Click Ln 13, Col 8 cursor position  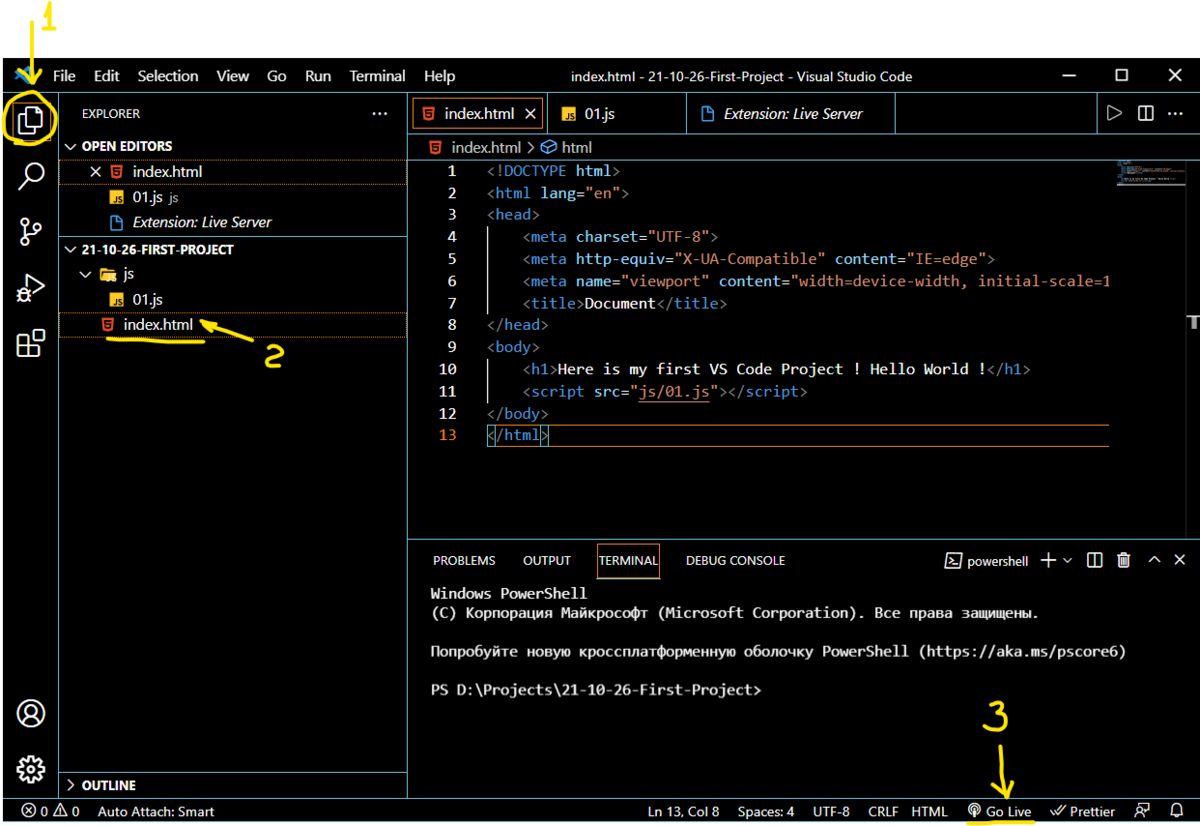(683, 811)
